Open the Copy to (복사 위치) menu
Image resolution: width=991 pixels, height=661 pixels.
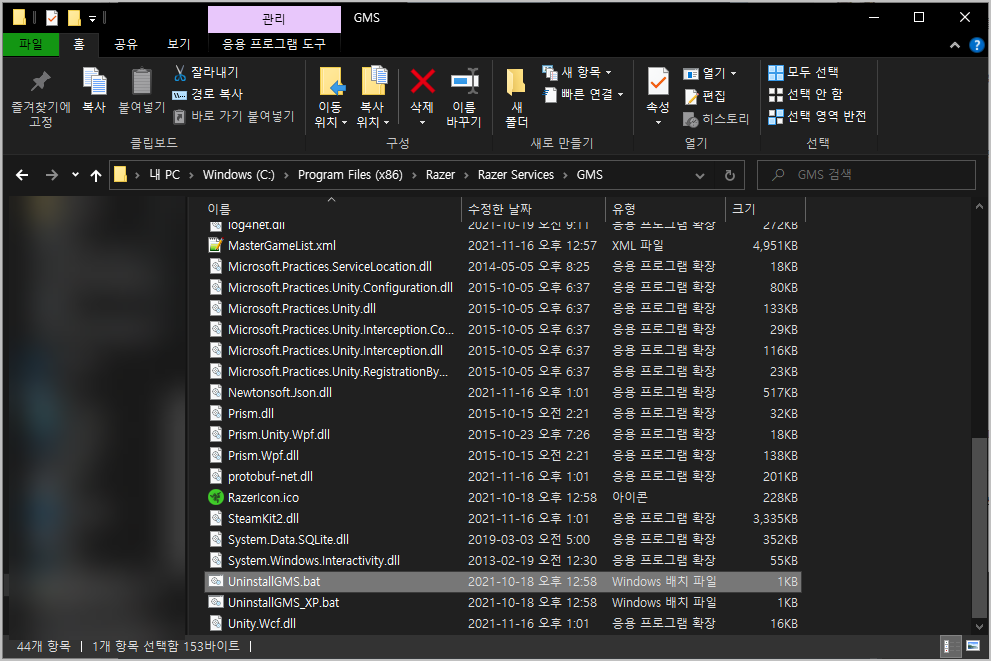[373, 97]
